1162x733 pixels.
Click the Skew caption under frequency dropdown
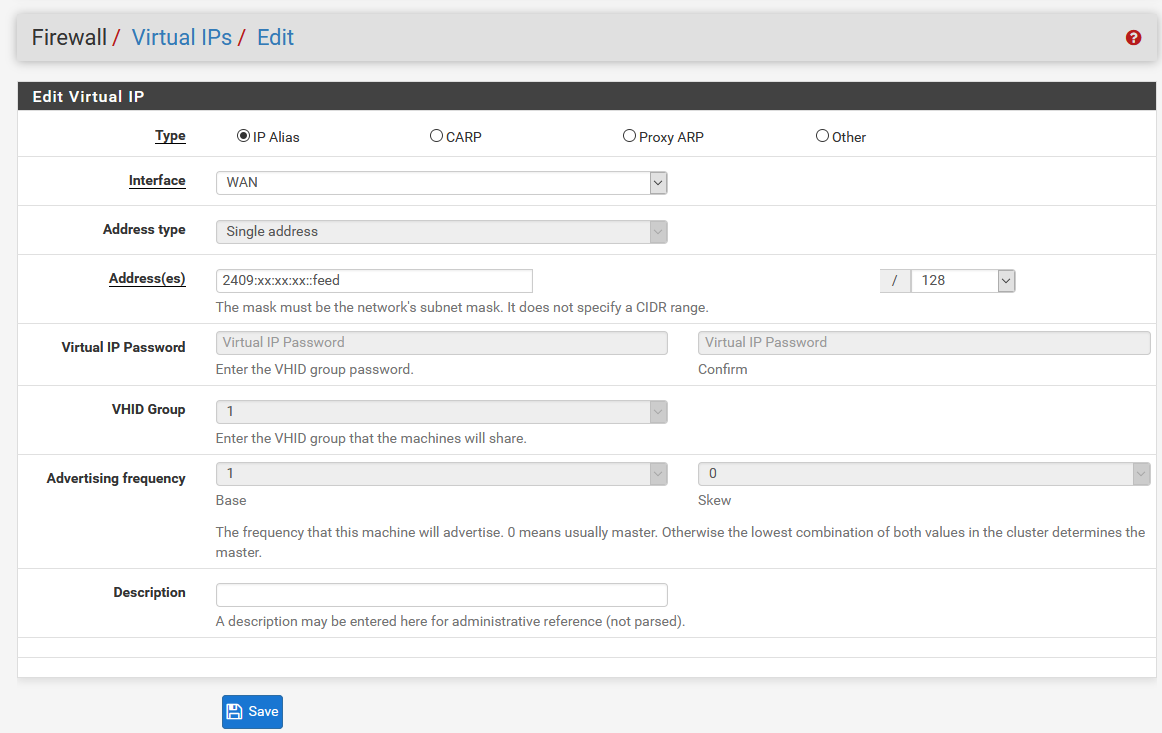point(714,501)
